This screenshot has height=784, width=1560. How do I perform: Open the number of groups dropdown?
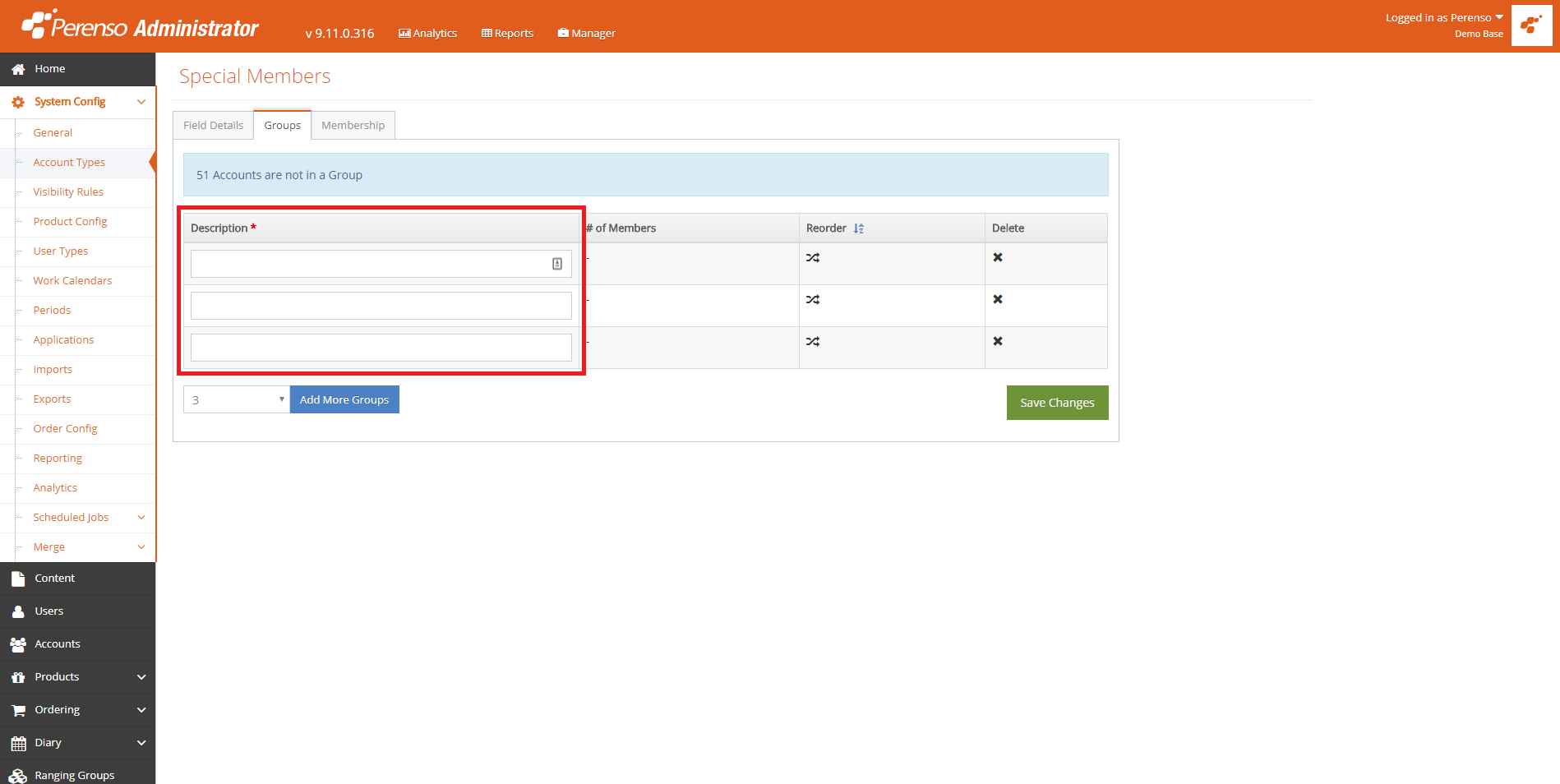(237, 399)
